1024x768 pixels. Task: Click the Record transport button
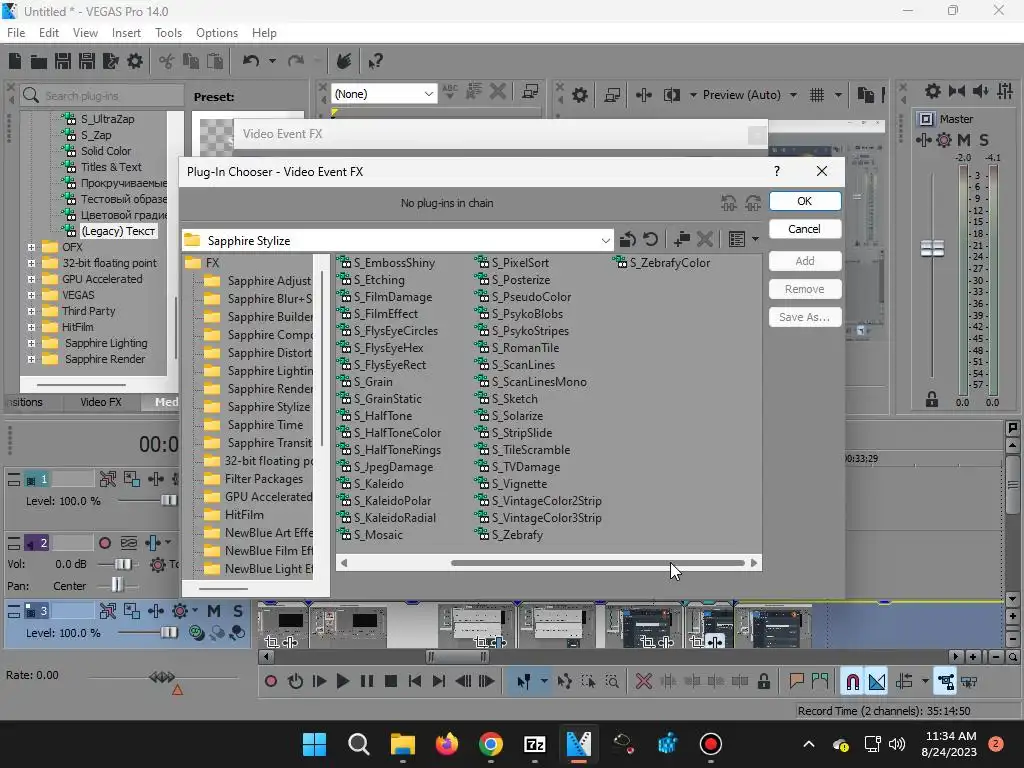pyautogui.click(x=271, y=682)
